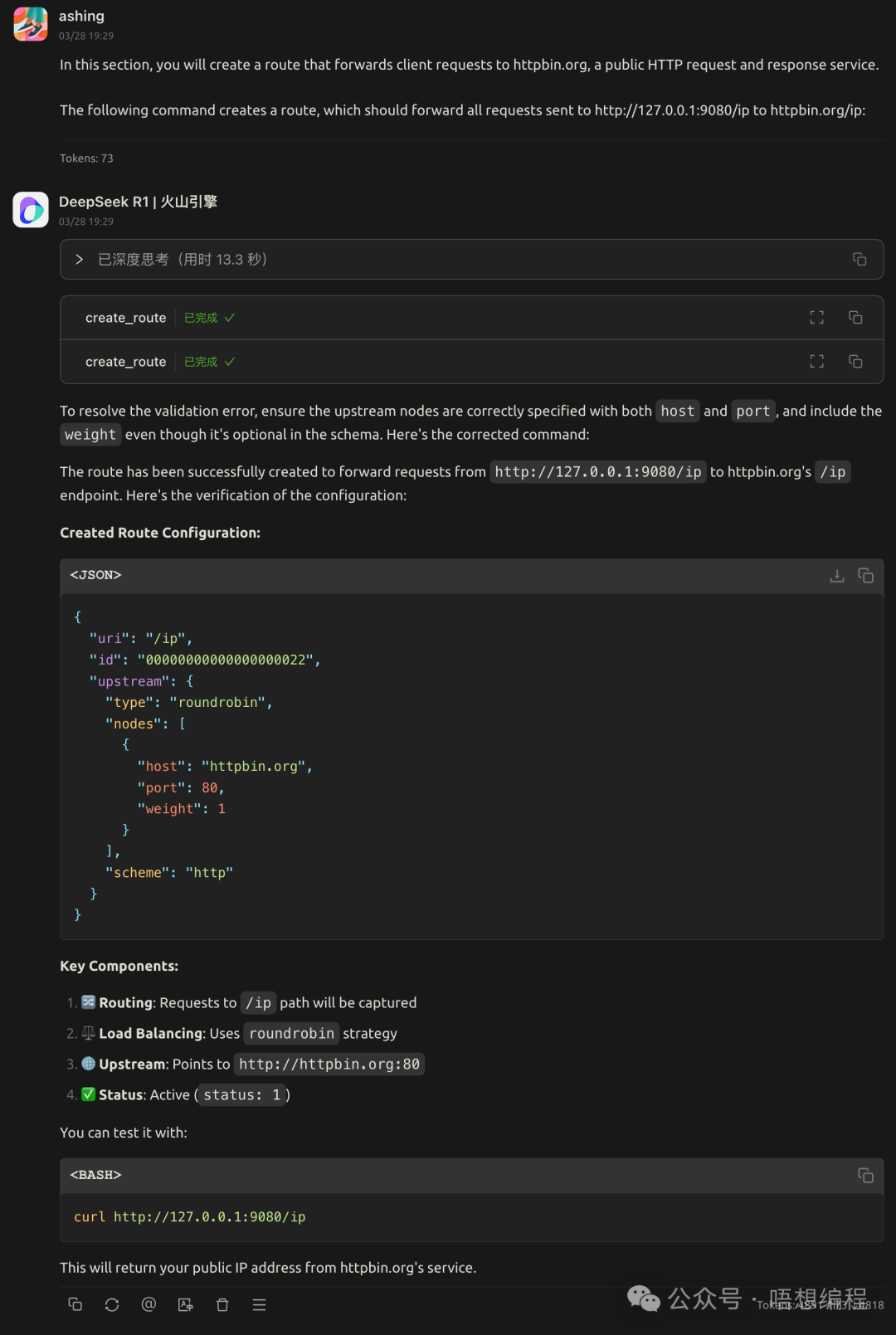The width and height of the screenshot is (896, 1335).
Task: Delete the message with the trash icon
Action: tap(222, 1304)
